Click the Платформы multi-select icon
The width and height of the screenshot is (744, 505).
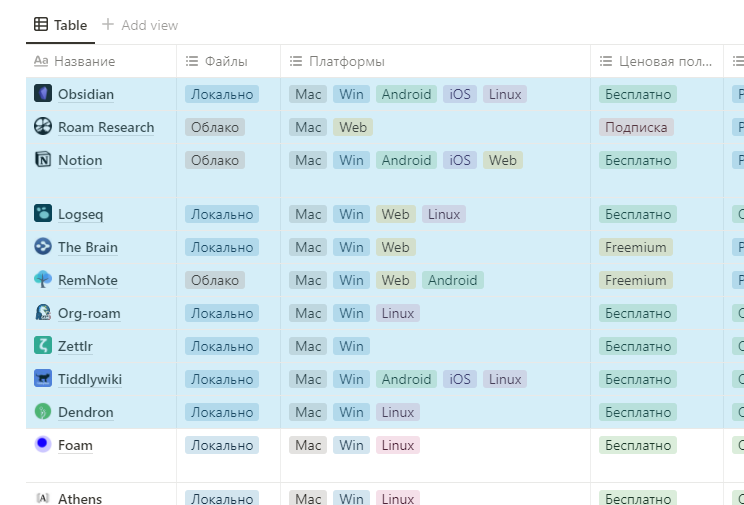pos(296,61)
